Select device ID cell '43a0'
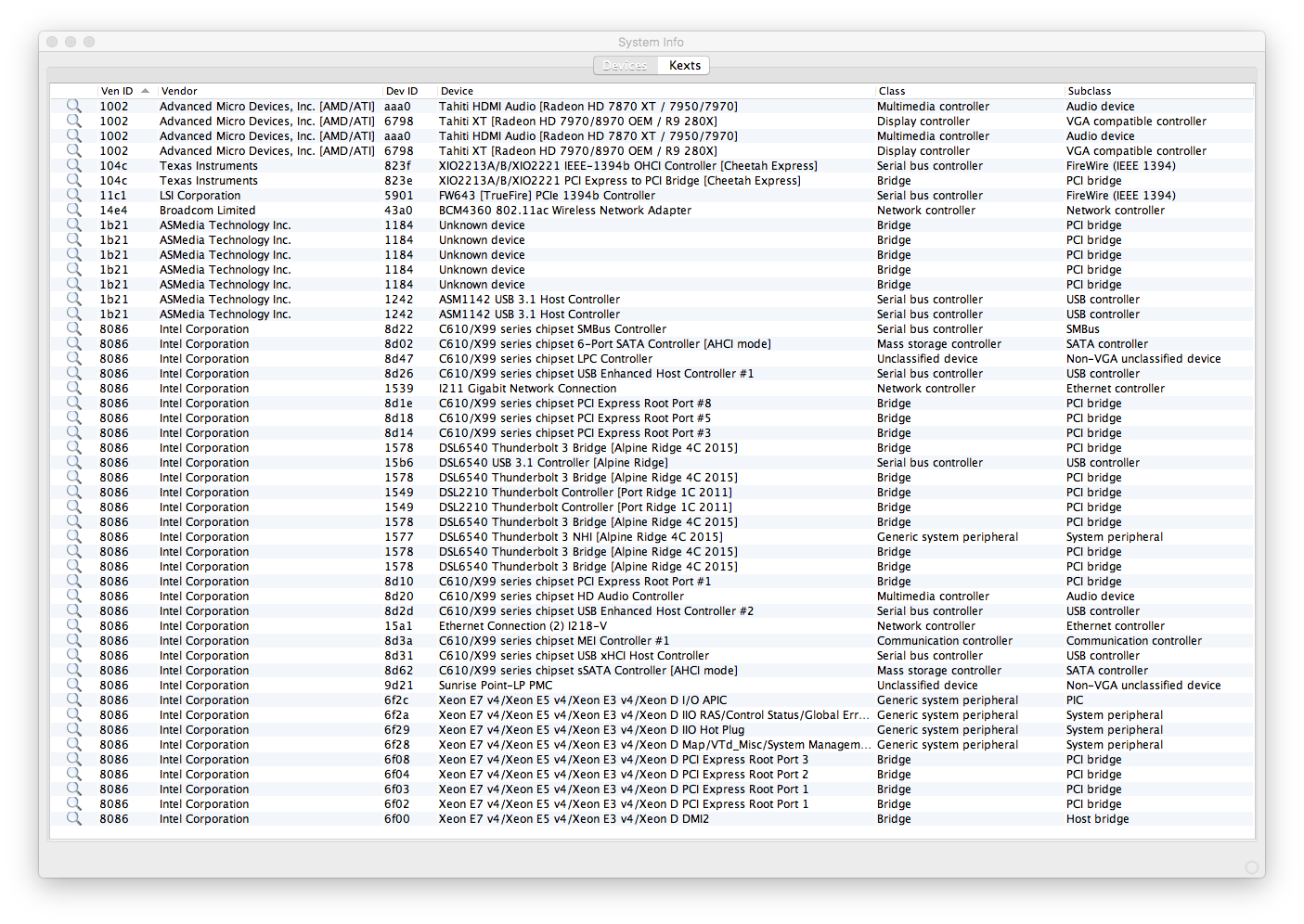This screenshot has width=1304, height=924. click(x=398, y=211)
